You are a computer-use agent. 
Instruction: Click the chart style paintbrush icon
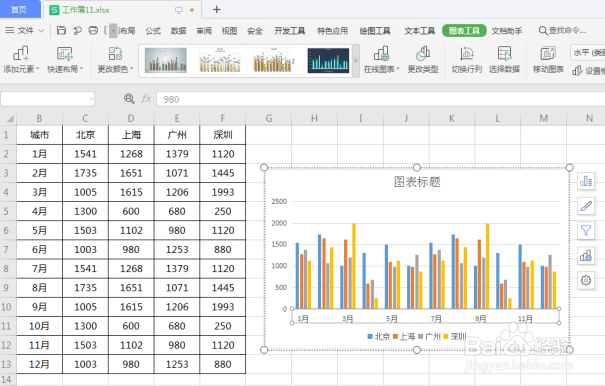point(586,206)
